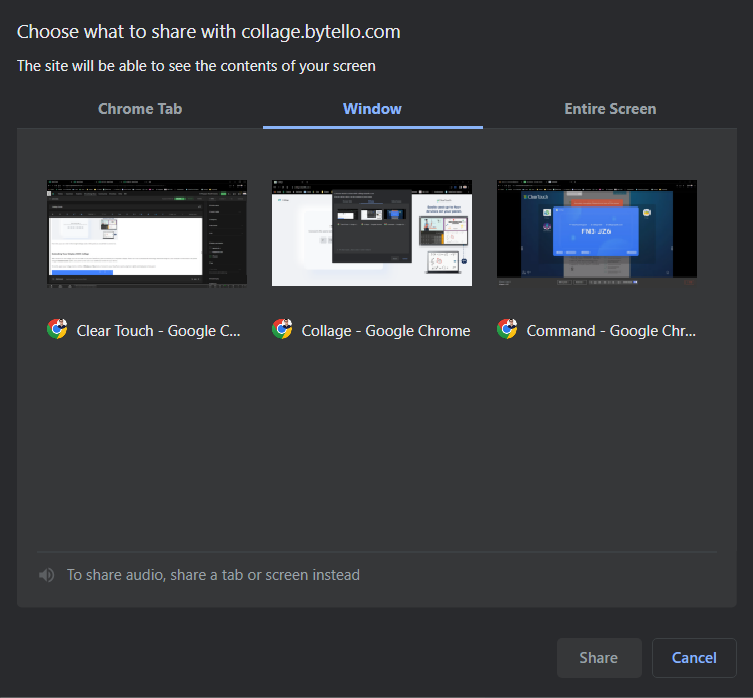Select the Command window thumbnail

596,233
